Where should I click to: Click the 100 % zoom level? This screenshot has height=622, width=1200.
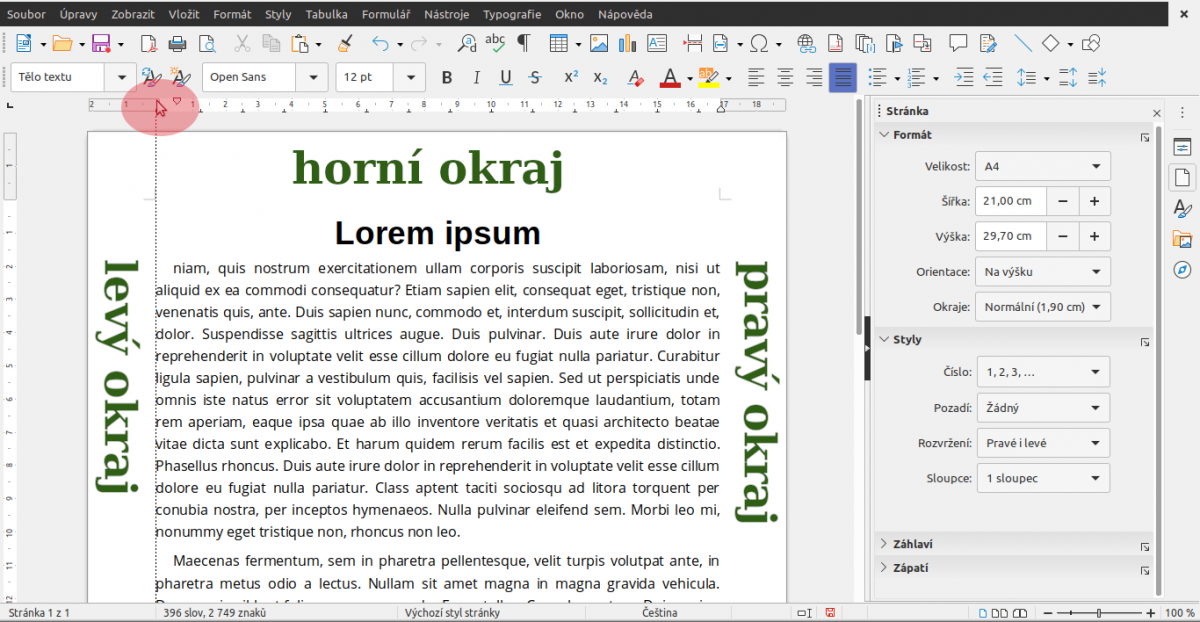(x=1181, y=612)
